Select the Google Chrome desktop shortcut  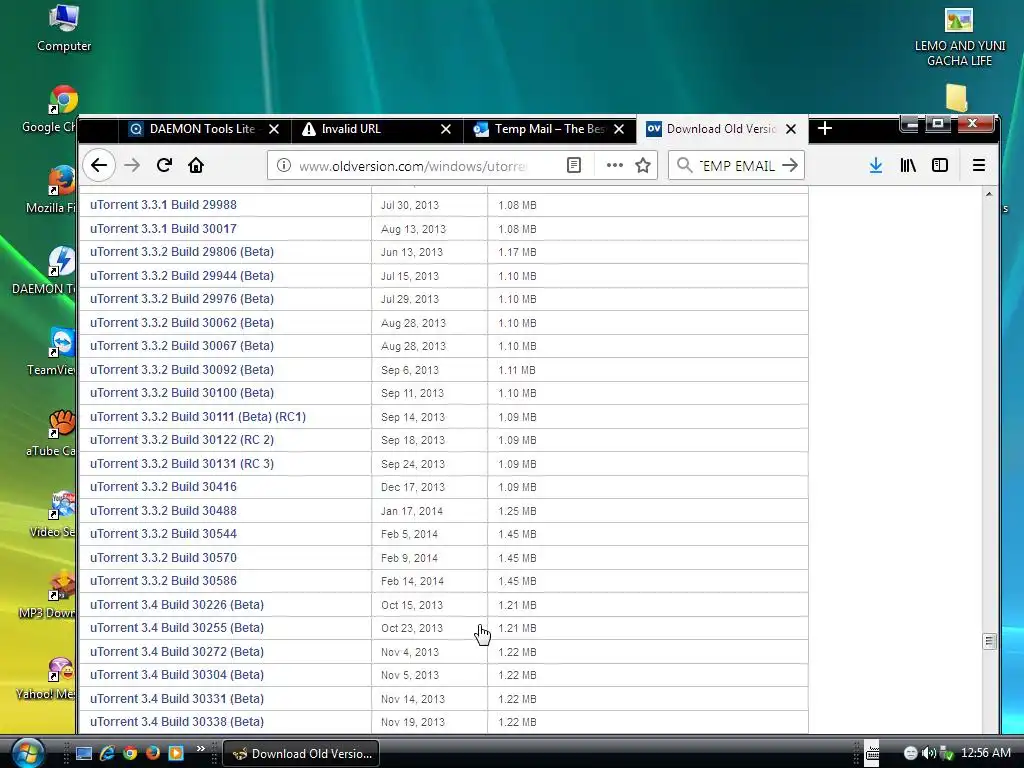(x=52, y=110)
